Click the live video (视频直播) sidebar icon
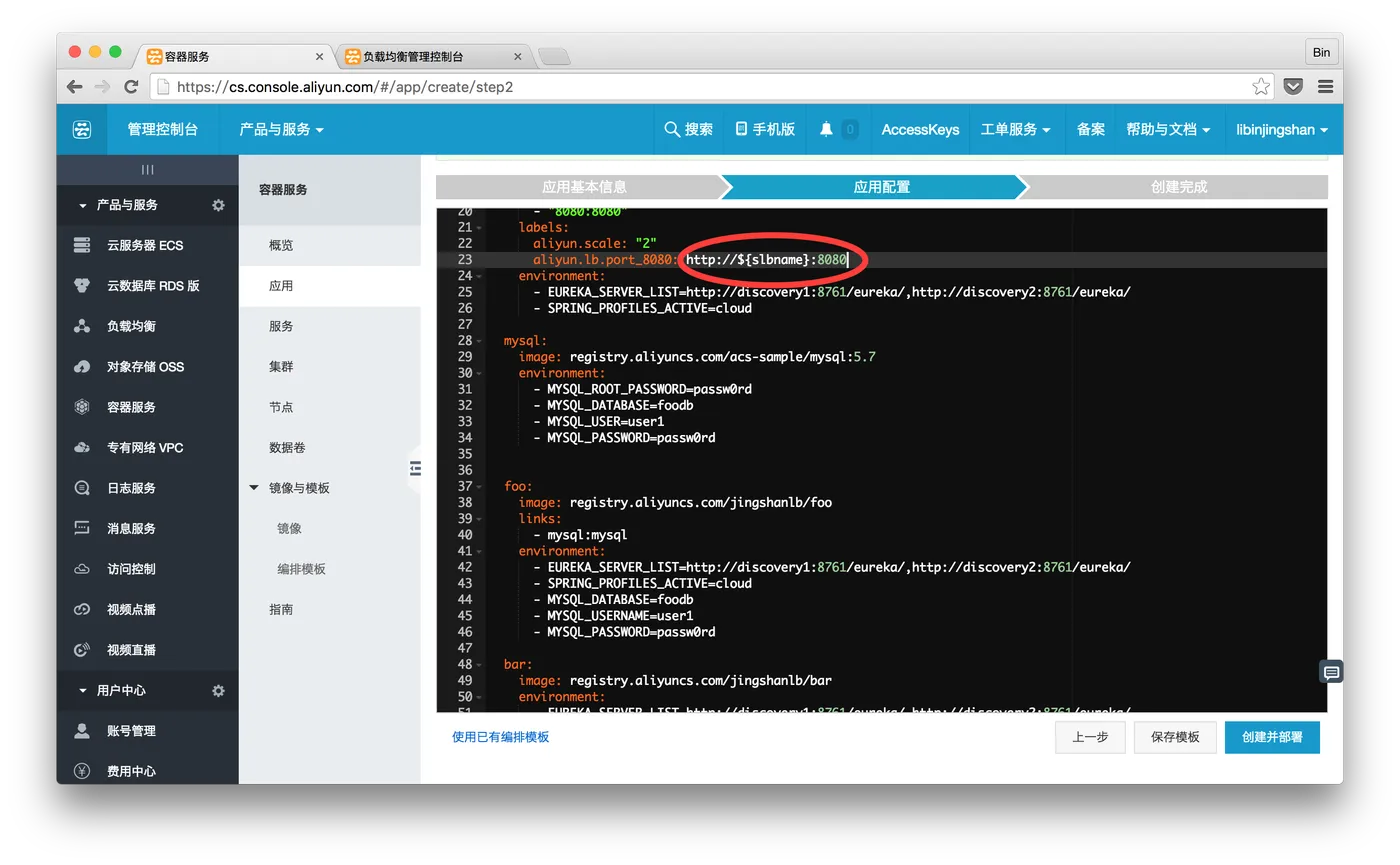Viewport: 1400px width, 865px height. (x=82, y=650)
